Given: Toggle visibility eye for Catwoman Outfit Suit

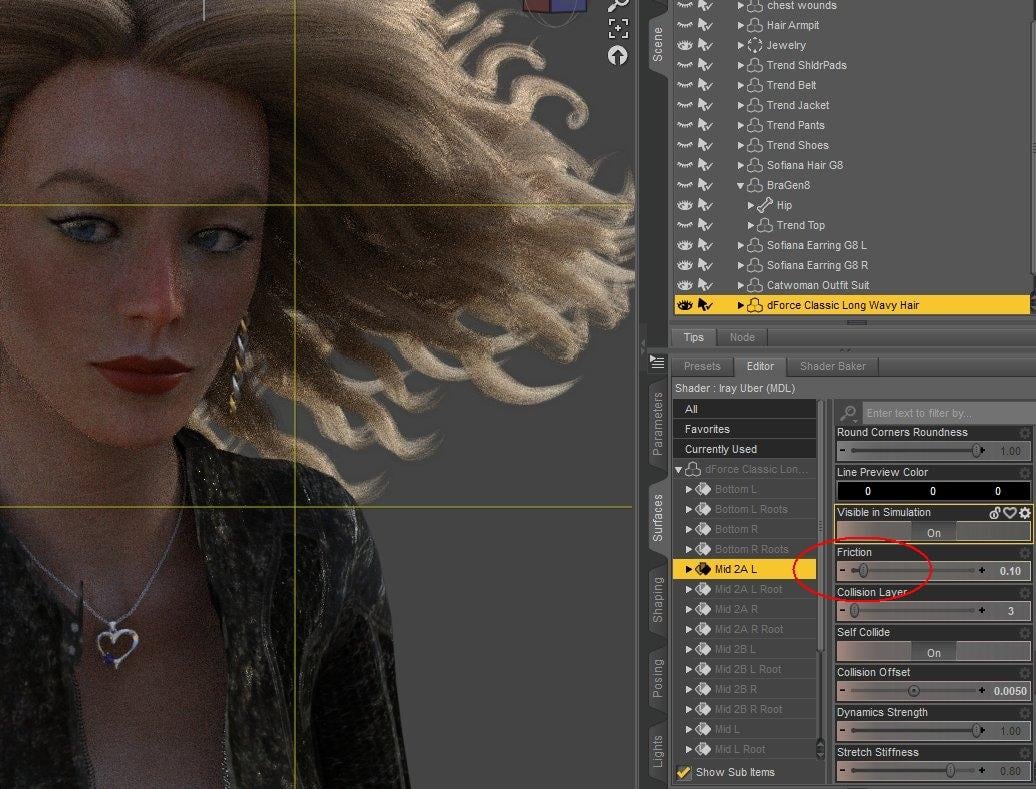Looking at the screenshot, I should (684, 285).
